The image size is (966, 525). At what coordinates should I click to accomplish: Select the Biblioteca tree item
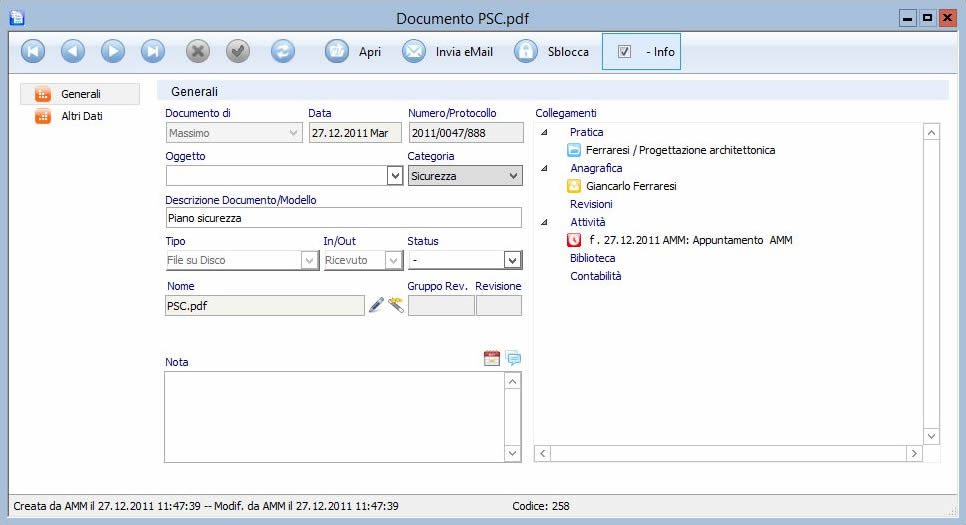(593, 258)
